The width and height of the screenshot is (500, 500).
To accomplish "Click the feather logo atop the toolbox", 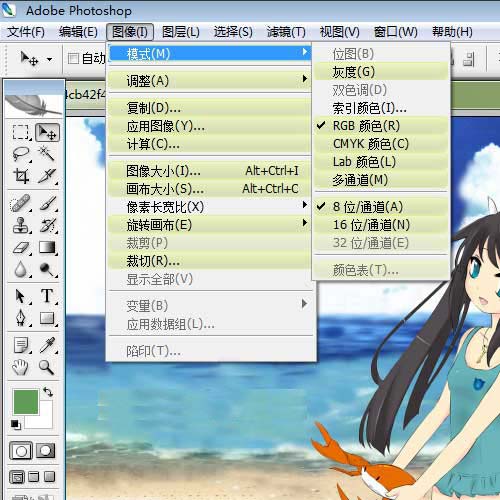I will pyautogui.click(x=34, y=105).
